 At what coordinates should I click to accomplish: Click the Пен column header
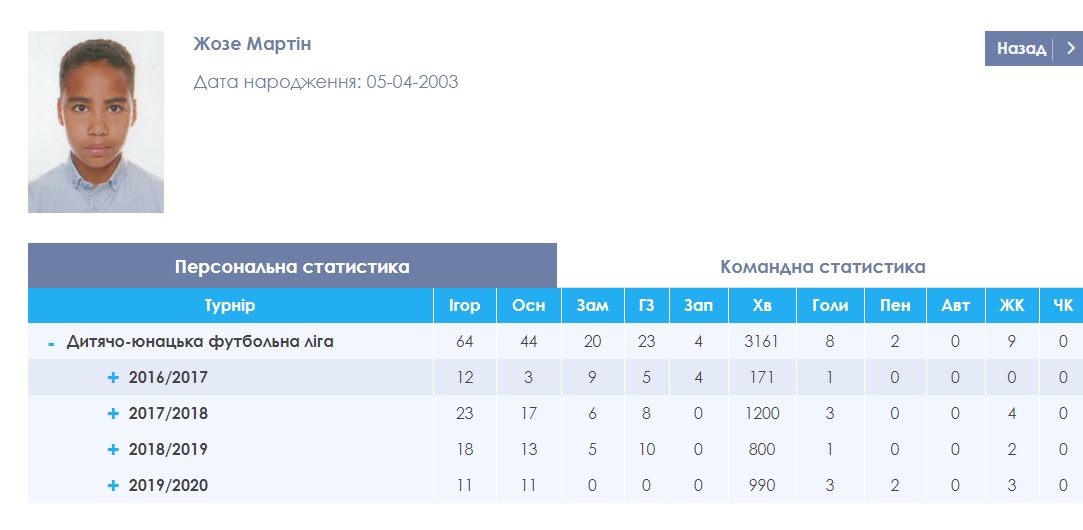(895, 306)
